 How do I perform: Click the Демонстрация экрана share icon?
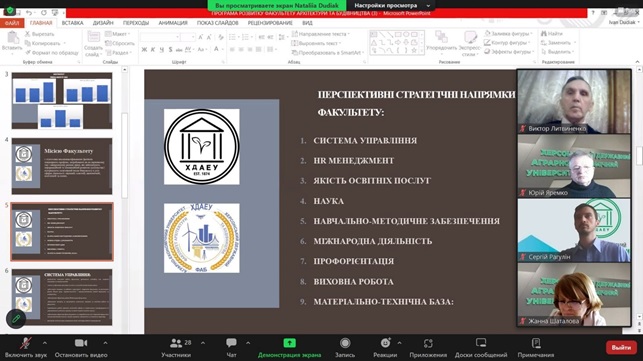pyautogui.click(x=290, y=343)
